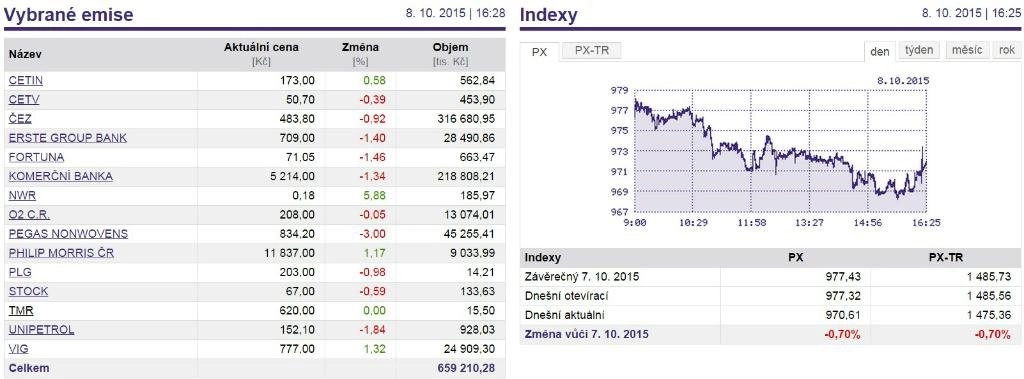This screenshot has width=1024, height=379.
Task: Click the ČEZ emission link
Action: point(20,119)
